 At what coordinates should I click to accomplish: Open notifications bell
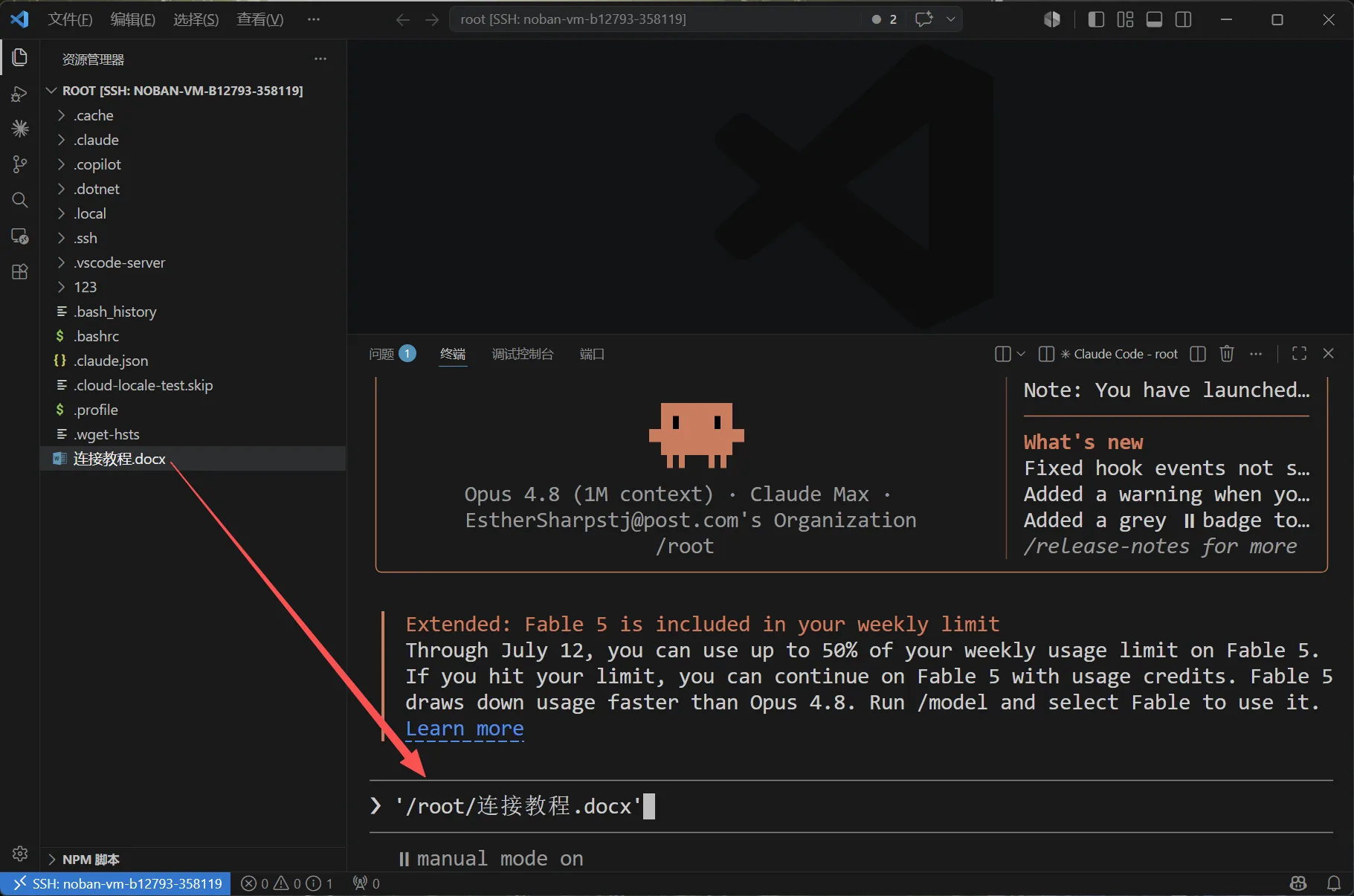pos(1334,883)
